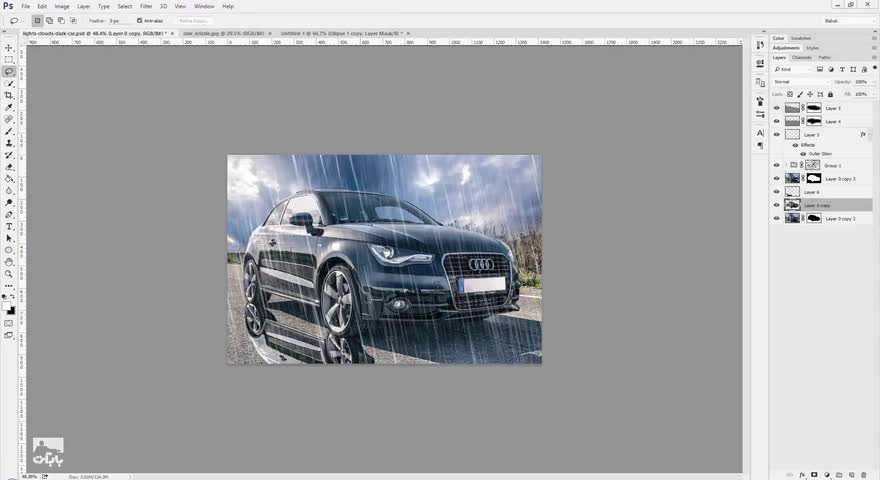Change the screen mode
The height and width of the screenshot is (480, 880).
coord(8,336)
